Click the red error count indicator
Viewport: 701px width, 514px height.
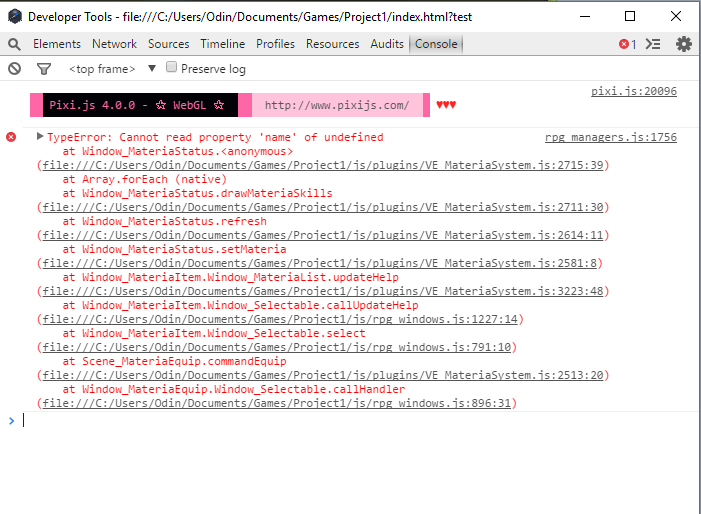pyautogui.click(x=628, y=44)
